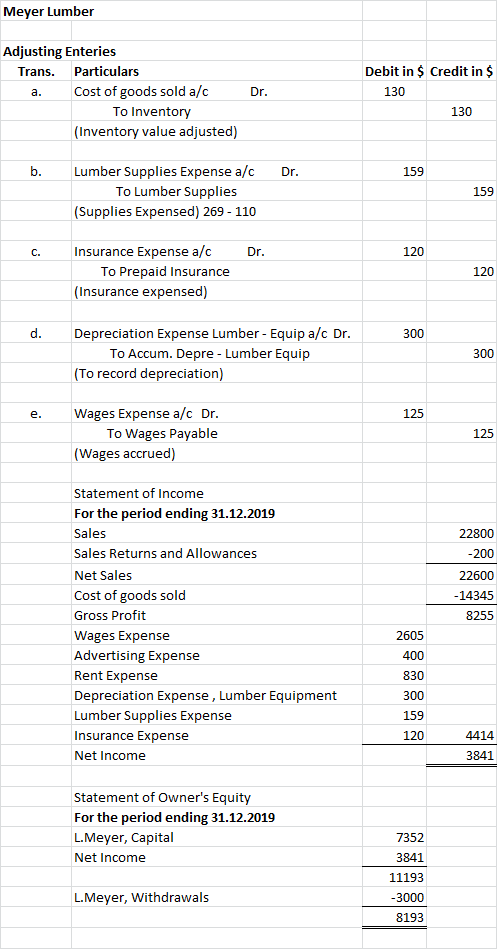Click the '(To record depreciation)' note
497x949 pixels.
[148, 373]
